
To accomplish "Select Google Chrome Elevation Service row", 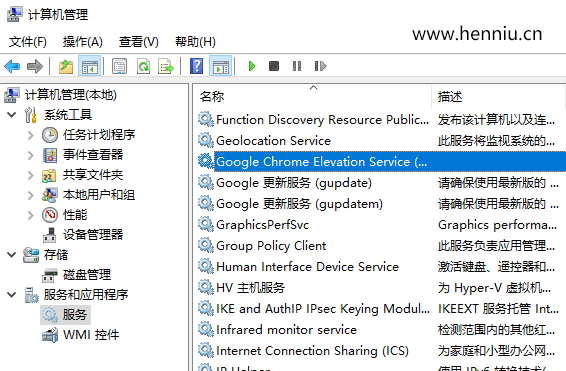I will (x=381, y=162).
